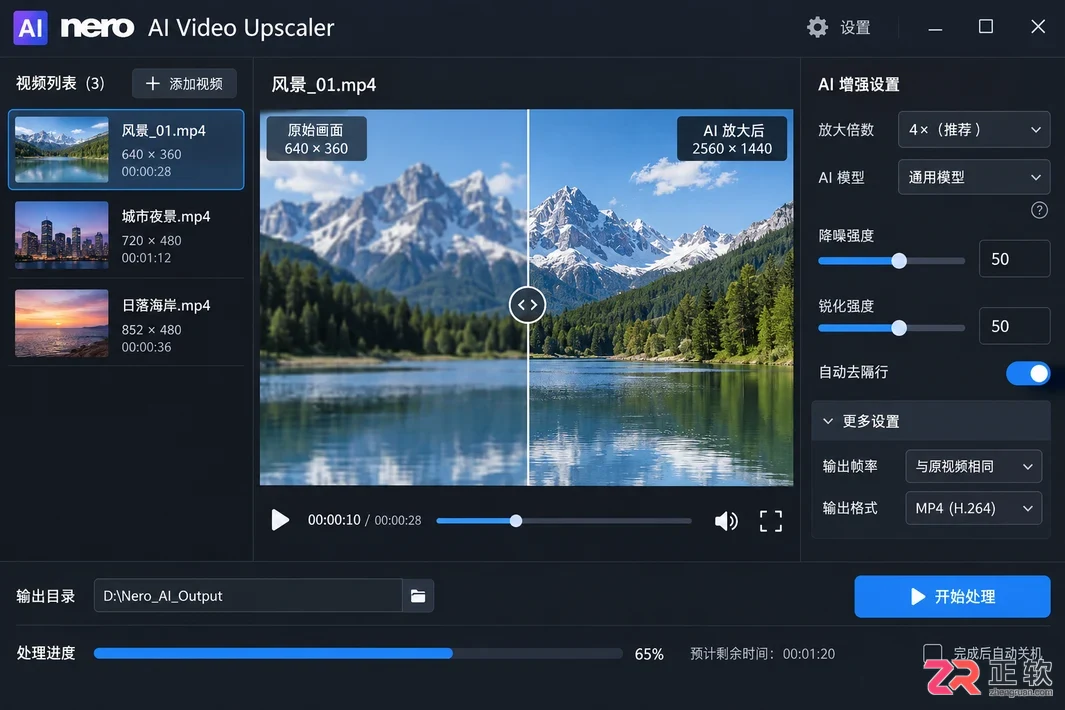
Task: Select the 城市夜景.mp4 thumbnail
Action: point(62,234)
